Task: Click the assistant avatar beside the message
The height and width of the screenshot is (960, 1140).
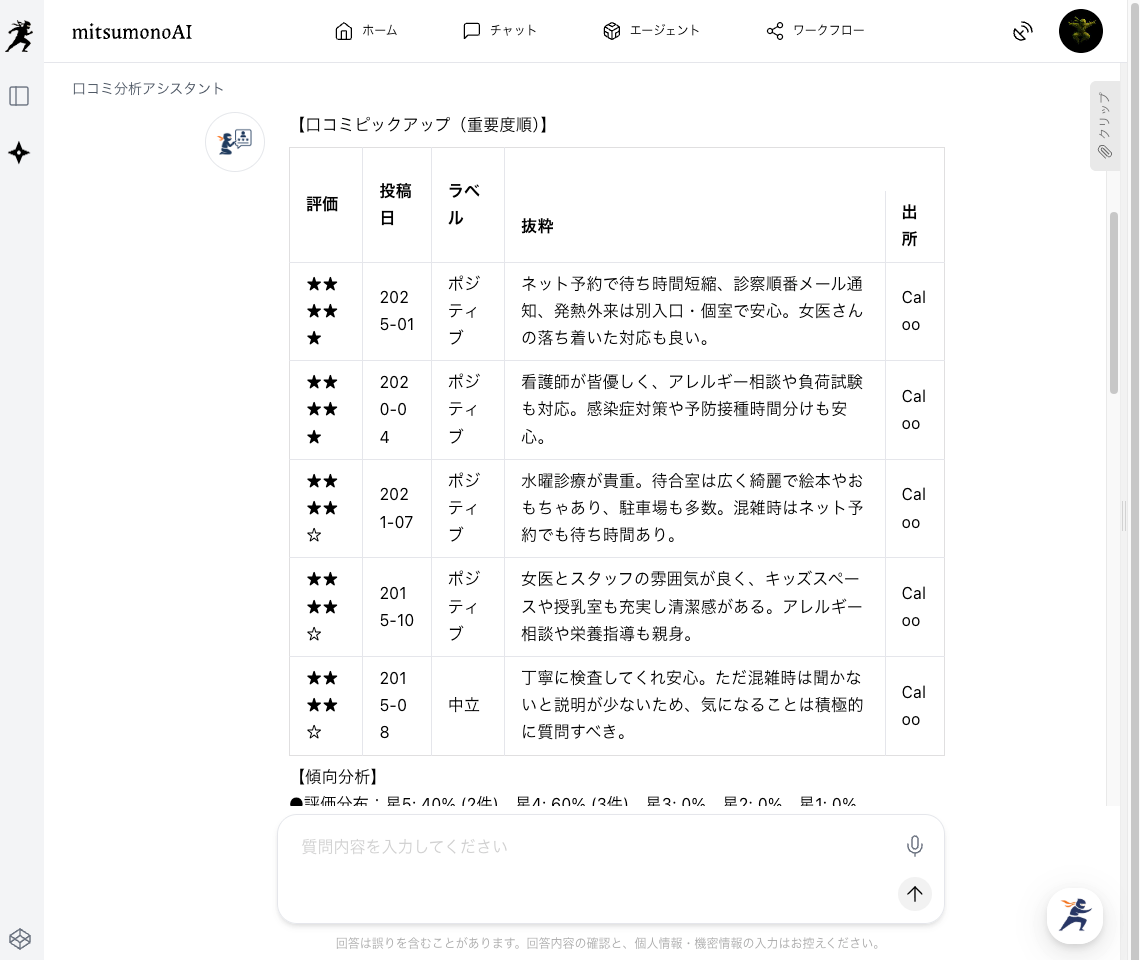Action: tap(235, 142)
